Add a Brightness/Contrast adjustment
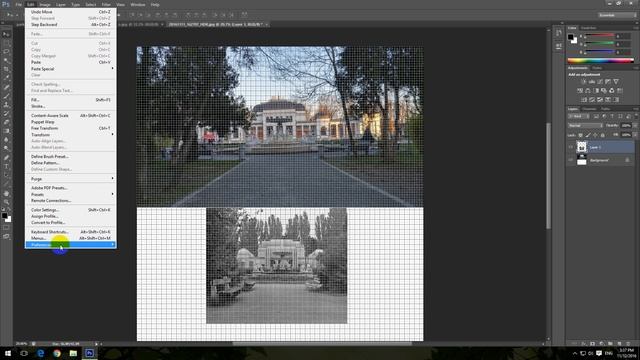Image resolution: width=640 pixels, height=360 pixels. point(583,82)
